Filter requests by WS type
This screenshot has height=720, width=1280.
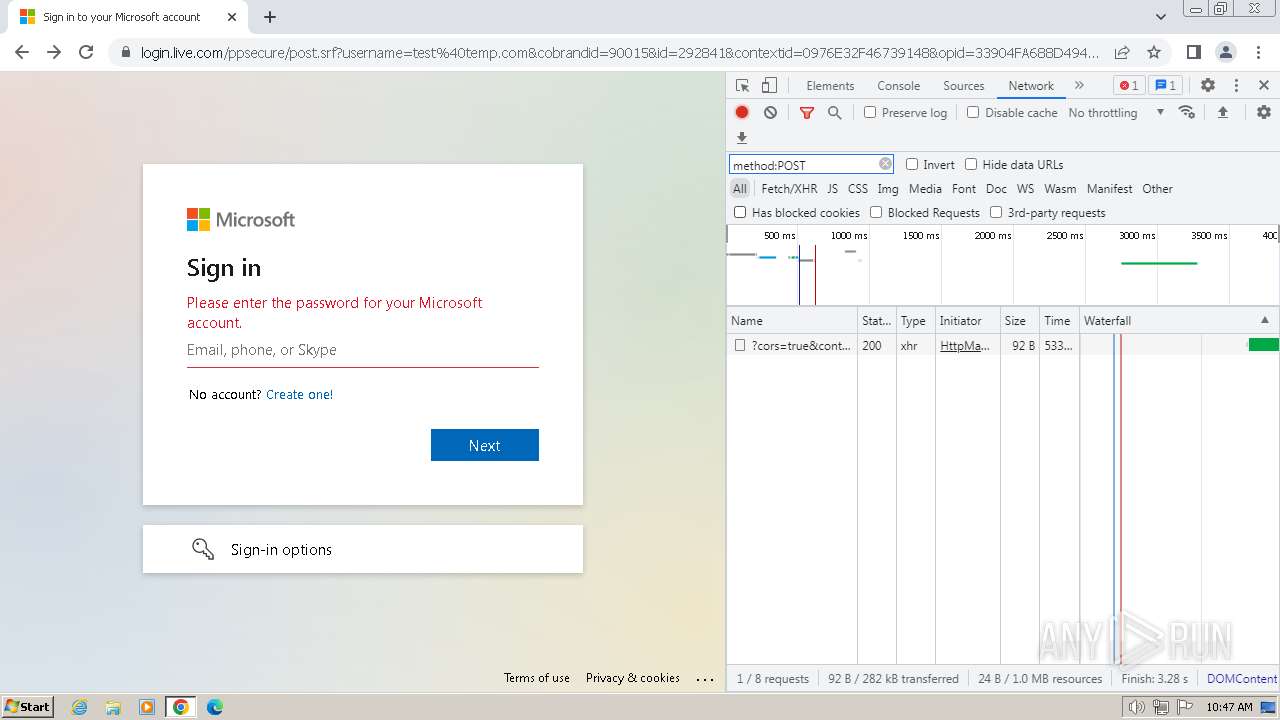(1025, 189)
